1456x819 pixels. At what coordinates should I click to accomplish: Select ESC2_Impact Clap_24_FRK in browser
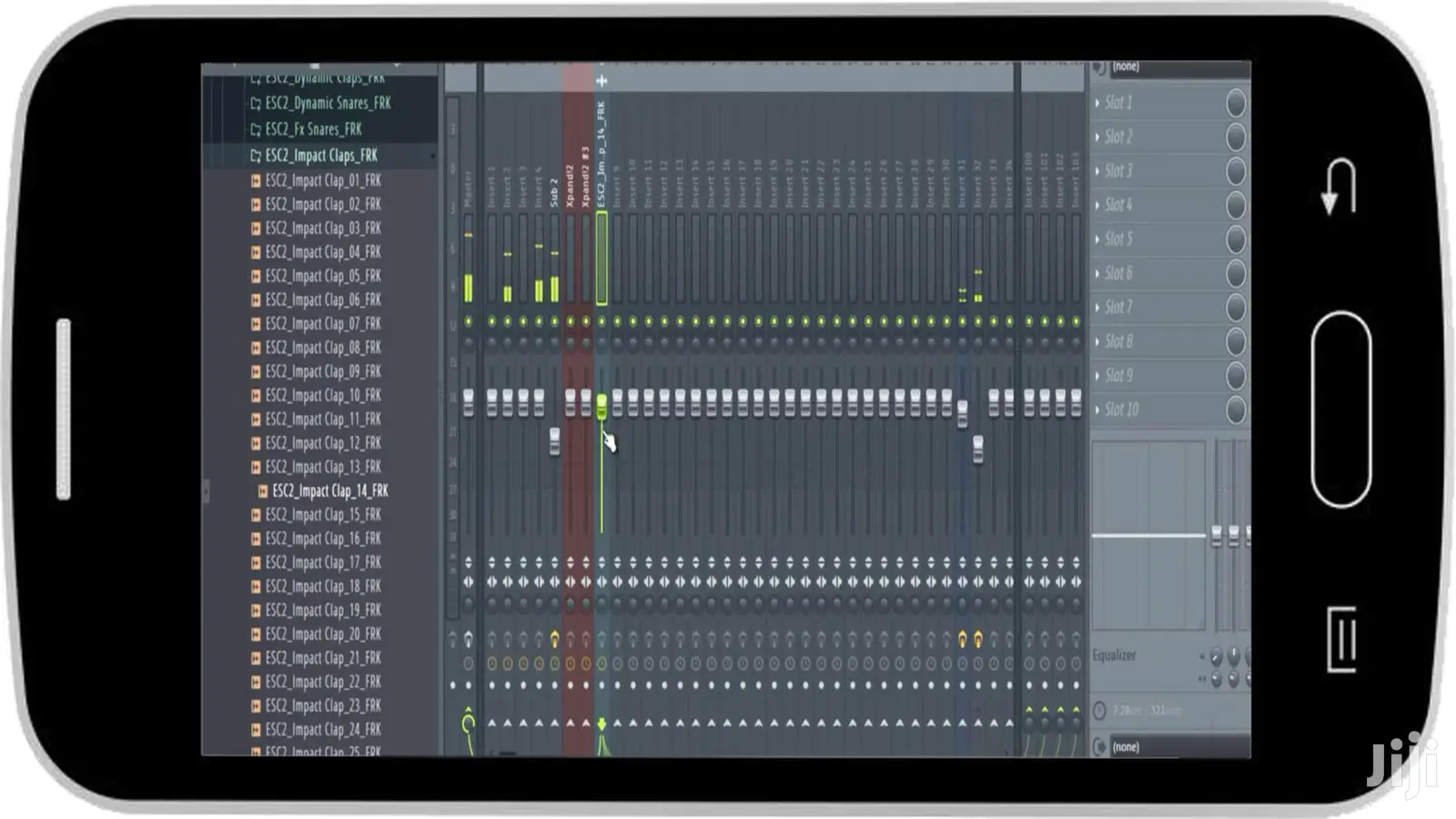(323, 730)
